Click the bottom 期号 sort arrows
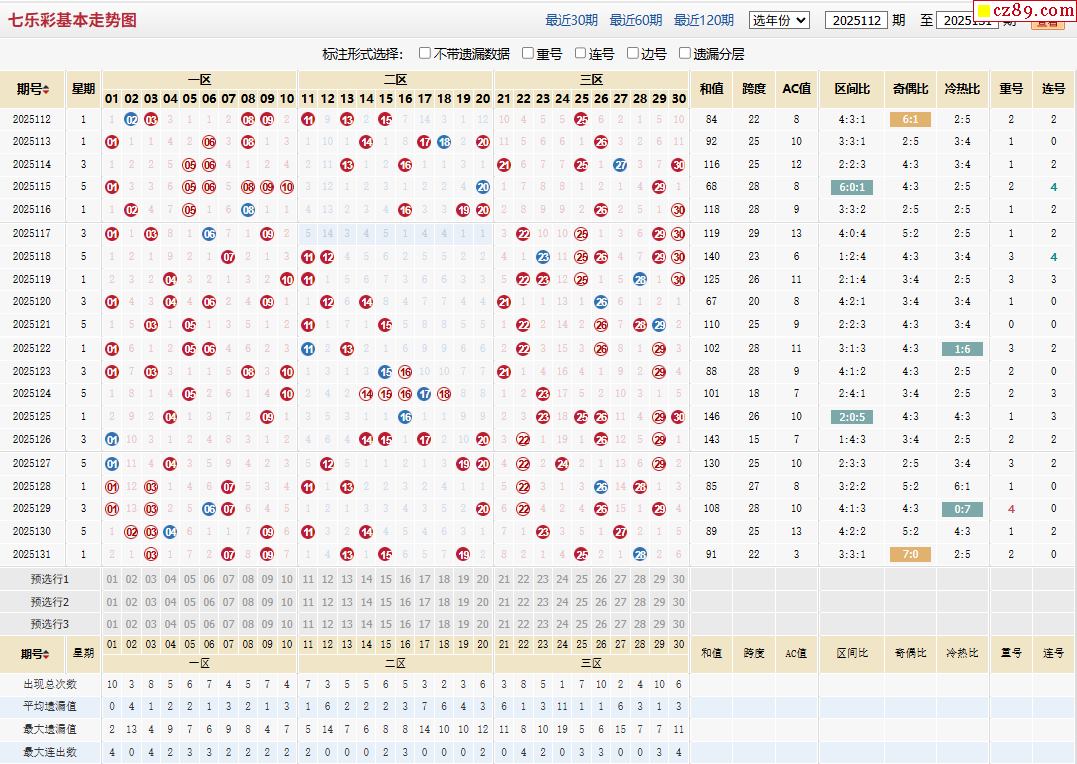The height and width of the screenshot is (764, 1077). [46, 654]
